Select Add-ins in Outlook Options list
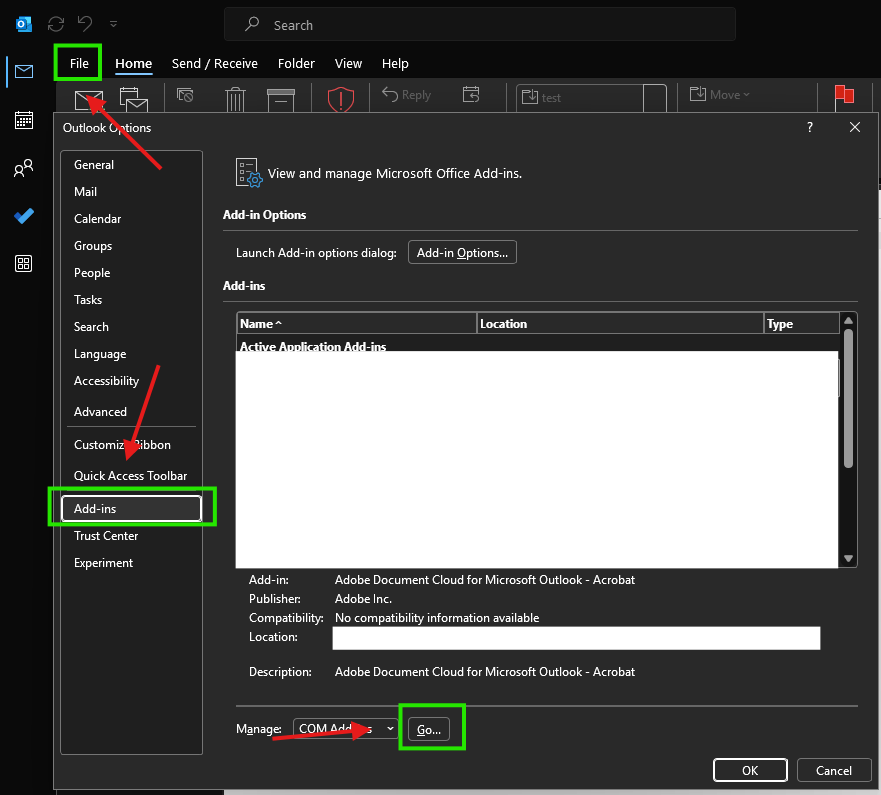This screenshot has height=795, width=881. click(x=131, y=508)
